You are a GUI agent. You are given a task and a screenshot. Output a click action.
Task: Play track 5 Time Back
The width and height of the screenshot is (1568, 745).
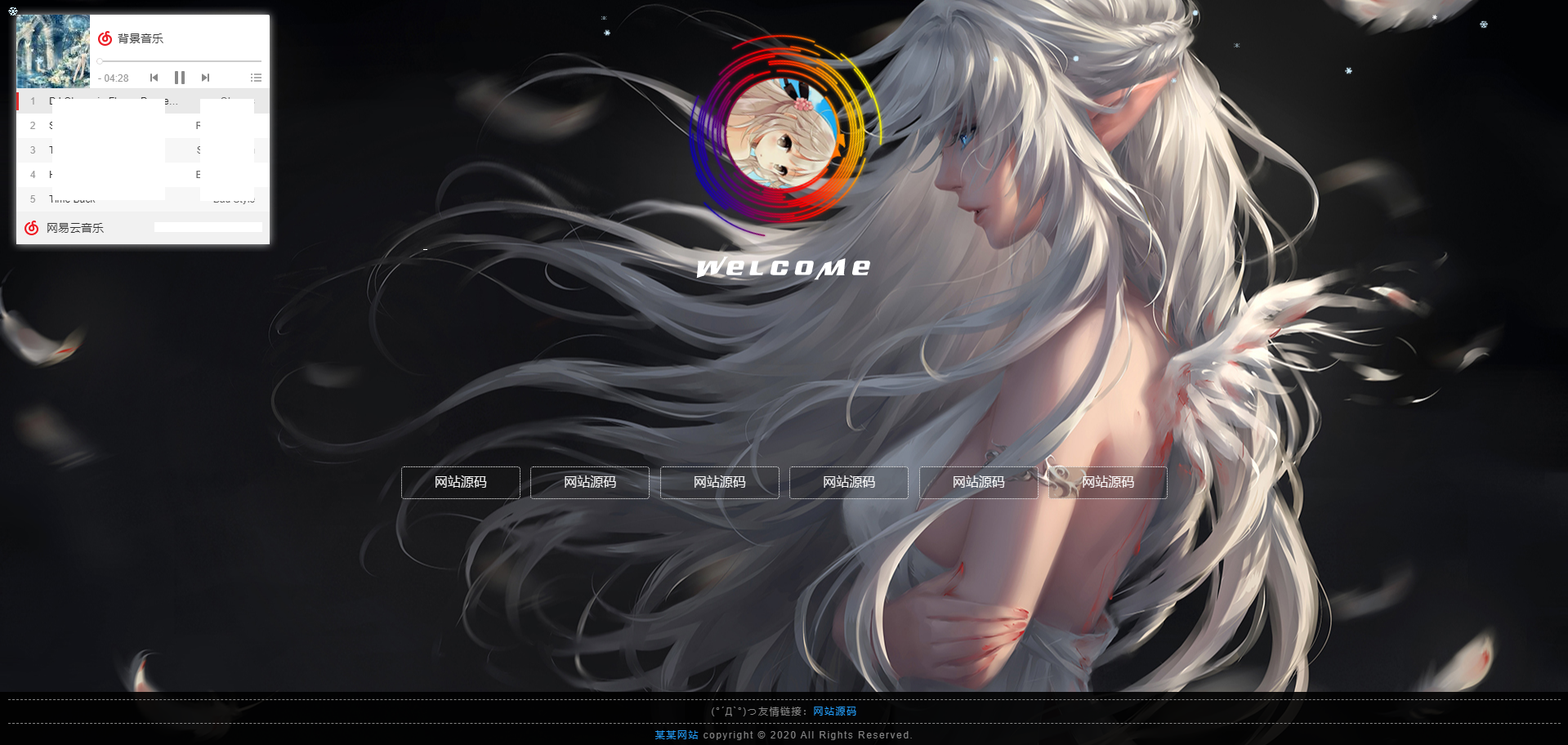pyautogui.click(x=143, y=199)
